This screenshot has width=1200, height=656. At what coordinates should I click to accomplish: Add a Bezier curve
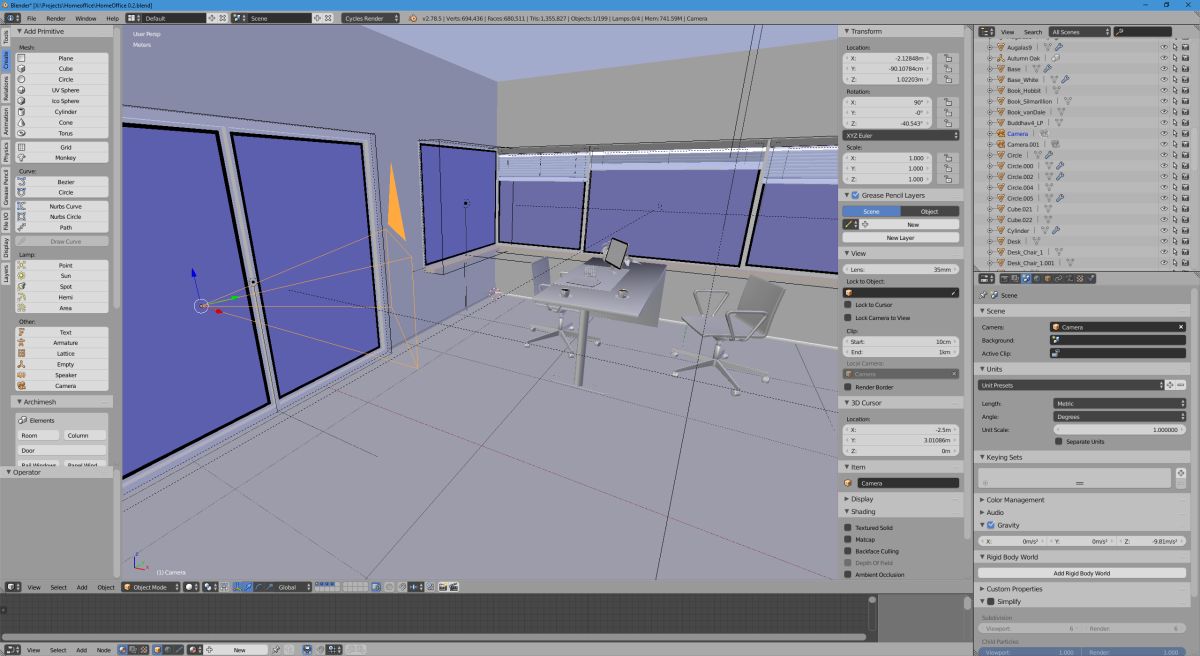click(x=62, y=182)
